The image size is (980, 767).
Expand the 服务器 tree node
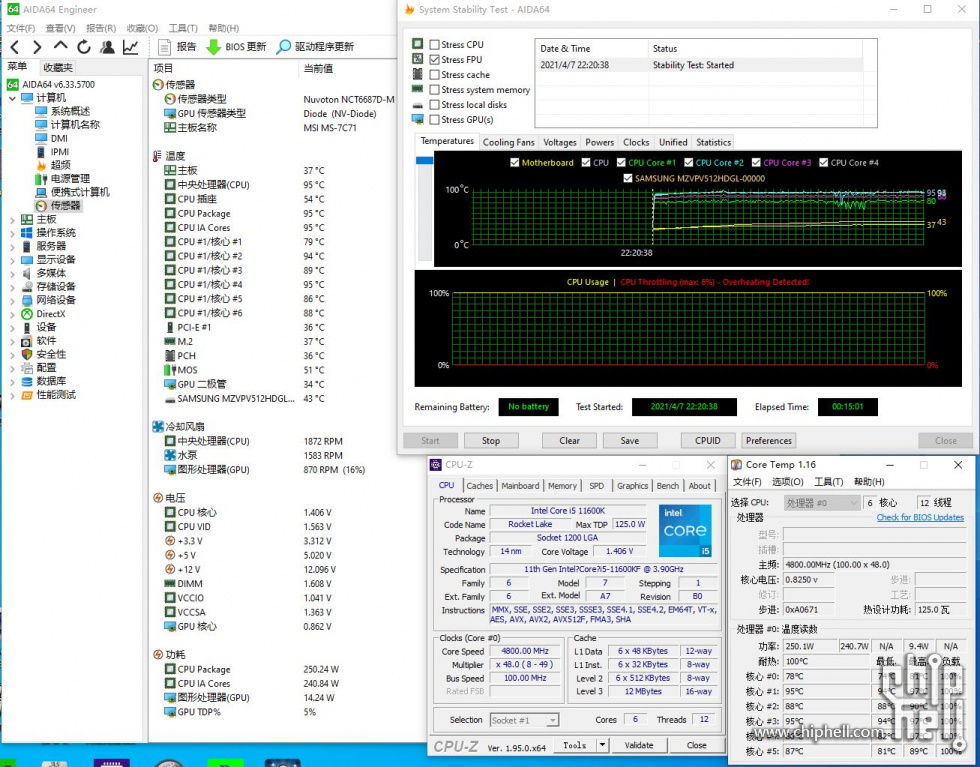point(12,246)
